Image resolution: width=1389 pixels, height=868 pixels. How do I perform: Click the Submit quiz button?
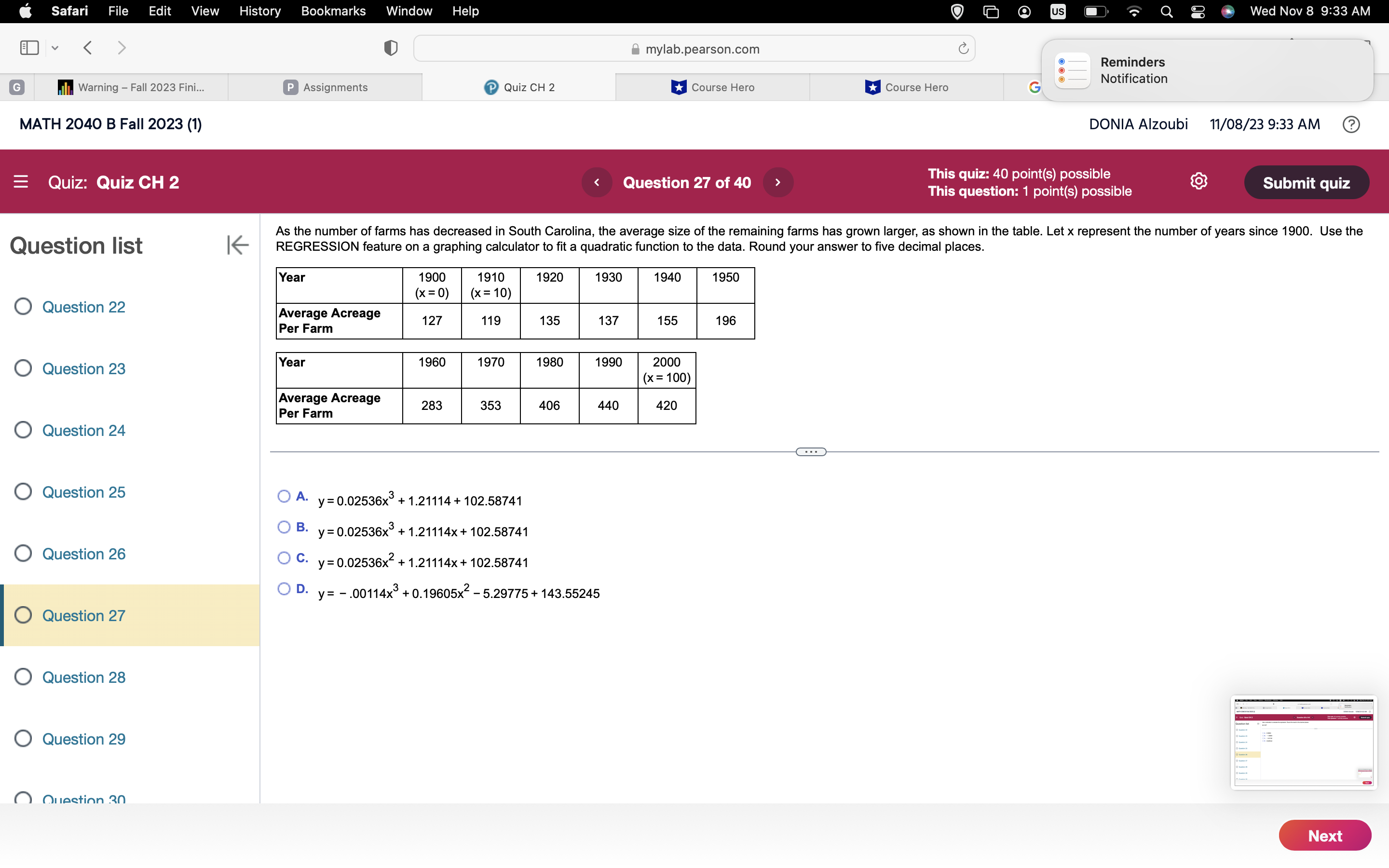pyautogui.click(x=1306, y=183)
